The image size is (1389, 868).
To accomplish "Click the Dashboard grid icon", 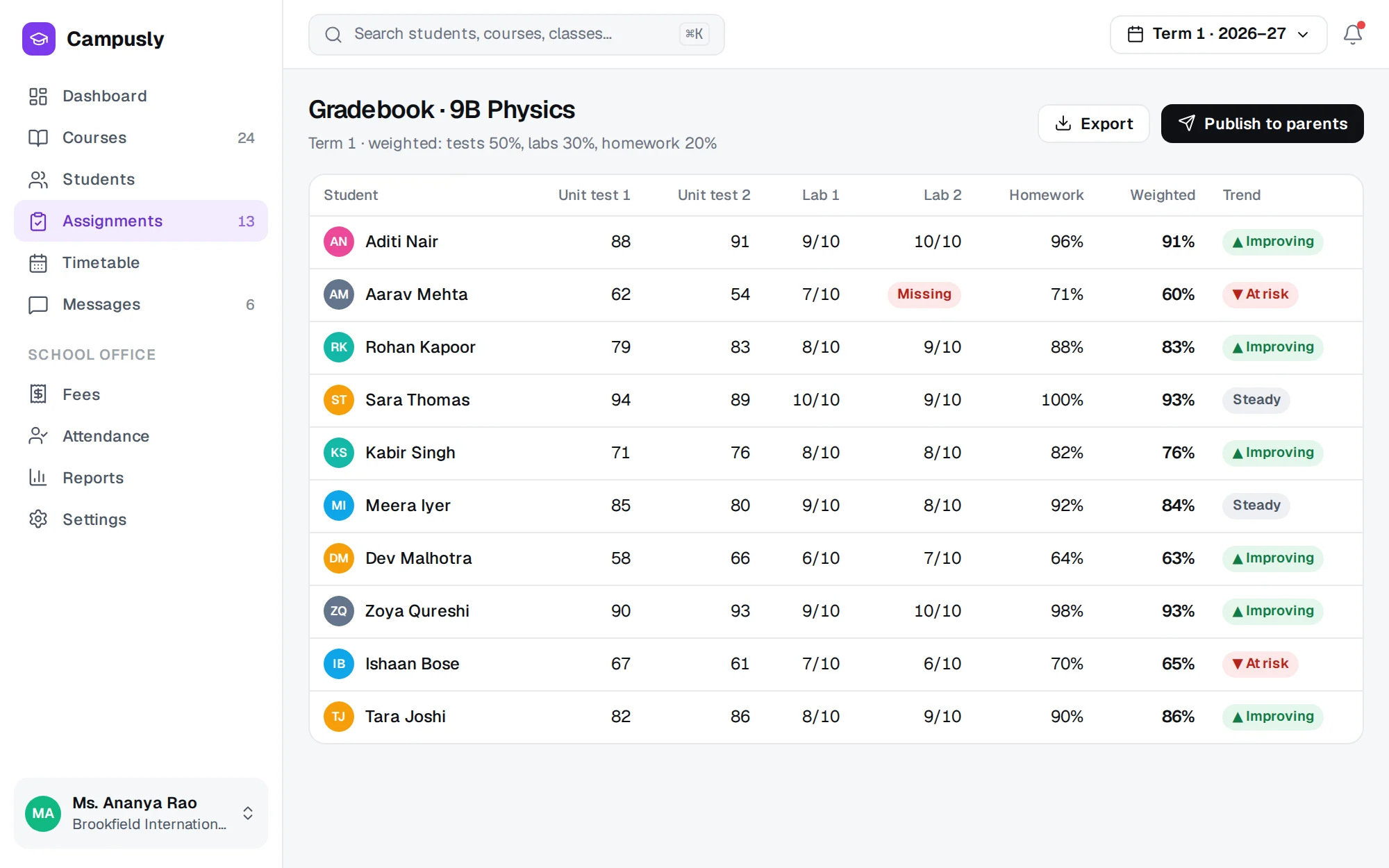I will pyautogui.click(x=38, y=96).
